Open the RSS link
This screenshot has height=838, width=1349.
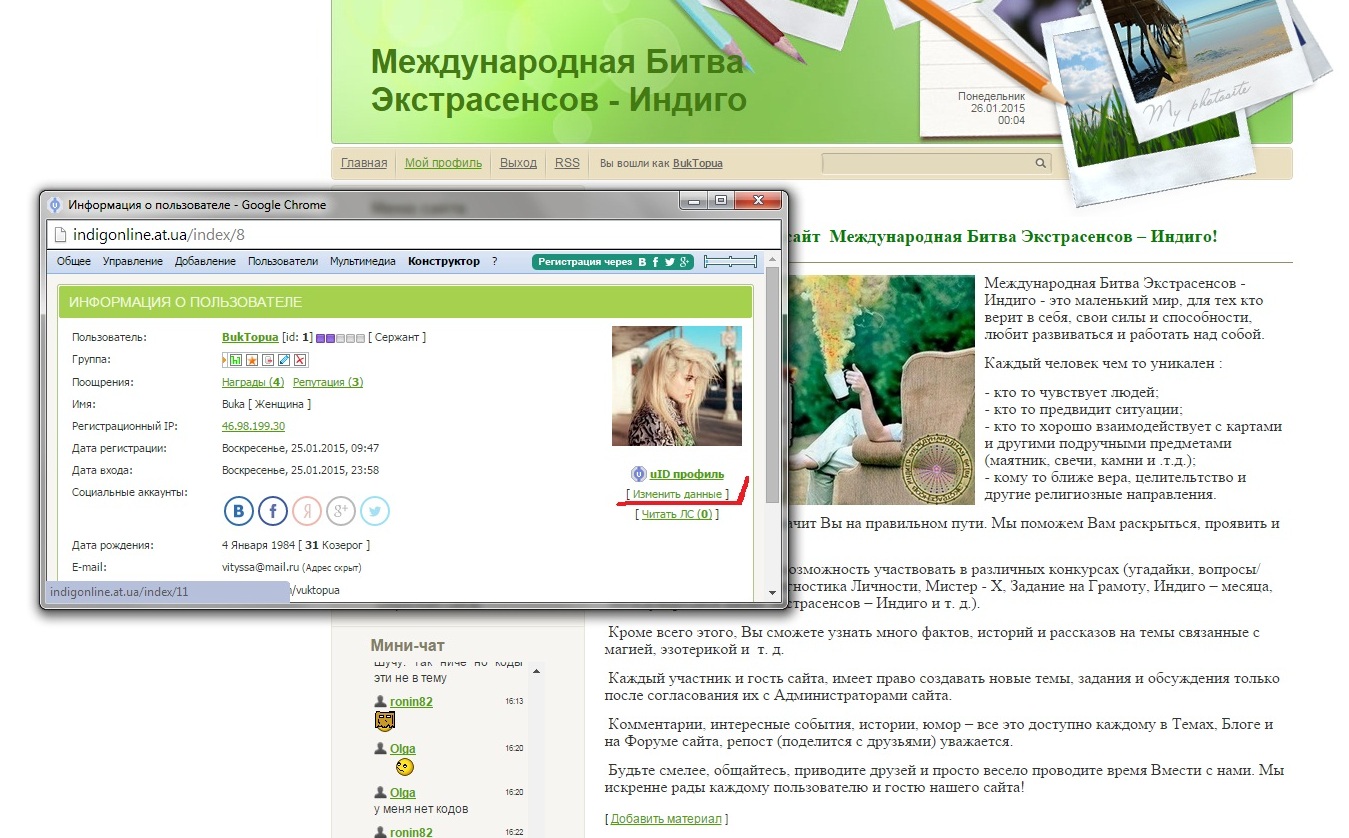tap(567, 163)
